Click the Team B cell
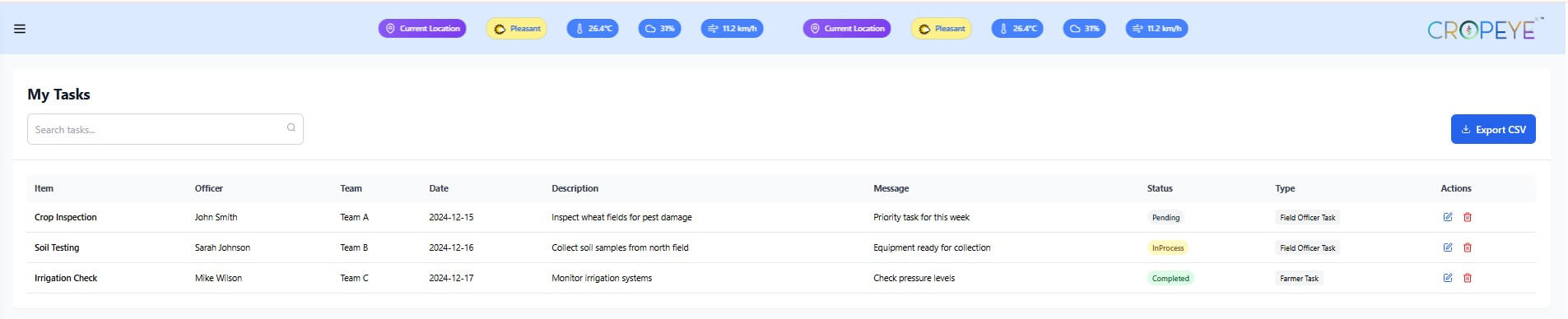 pyautogui.click(x=355, y=247)
